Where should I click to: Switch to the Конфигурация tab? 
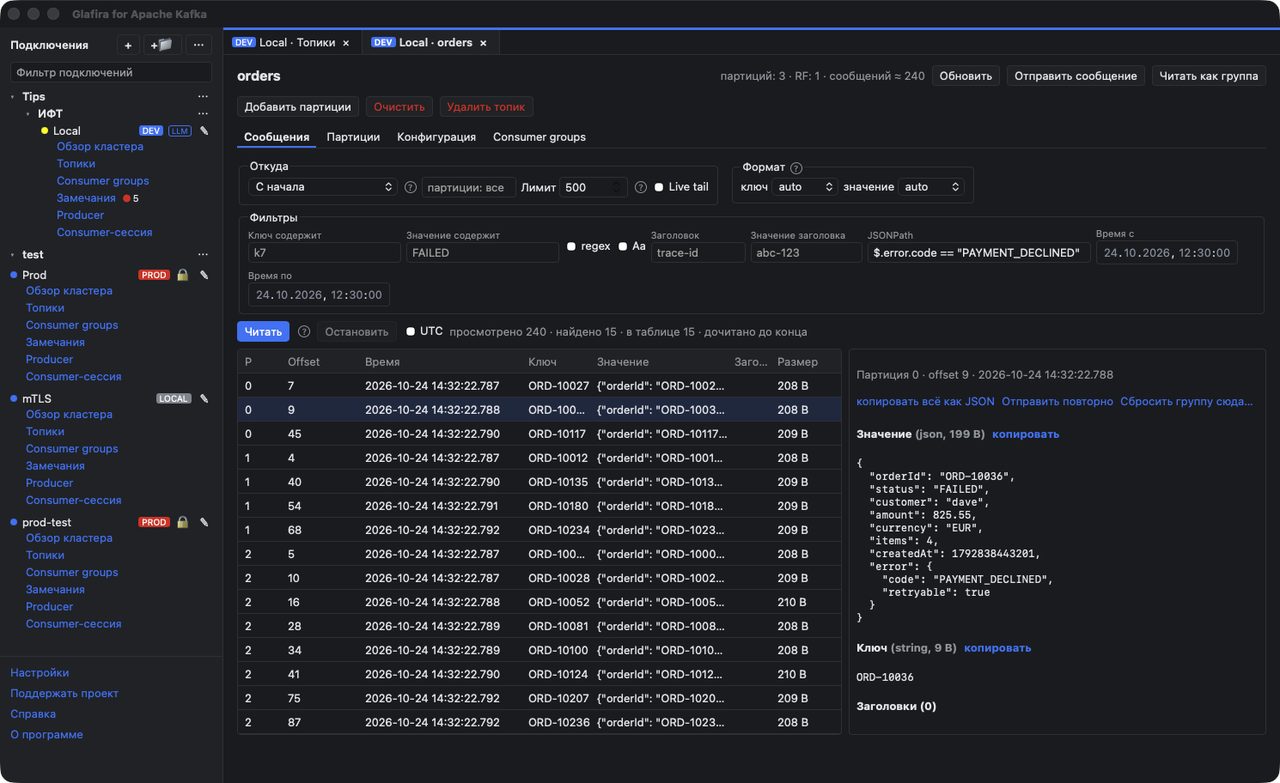pyautogui.click(x=436, y=137)
